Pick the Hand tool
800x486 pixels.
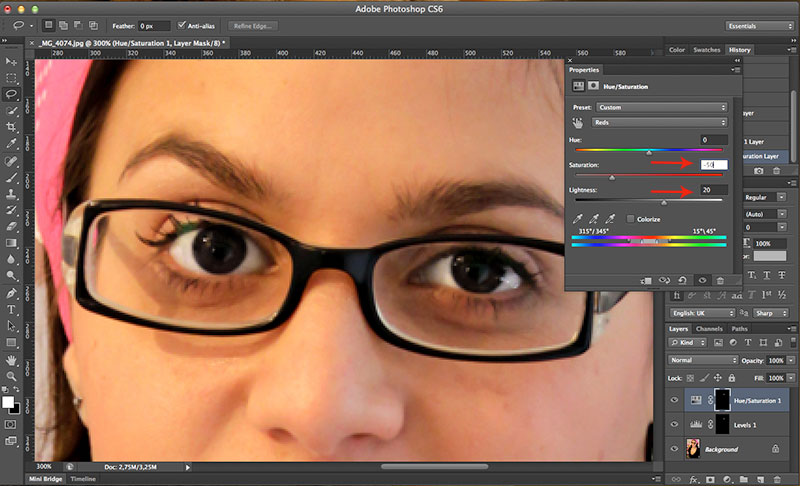[12, 360]
